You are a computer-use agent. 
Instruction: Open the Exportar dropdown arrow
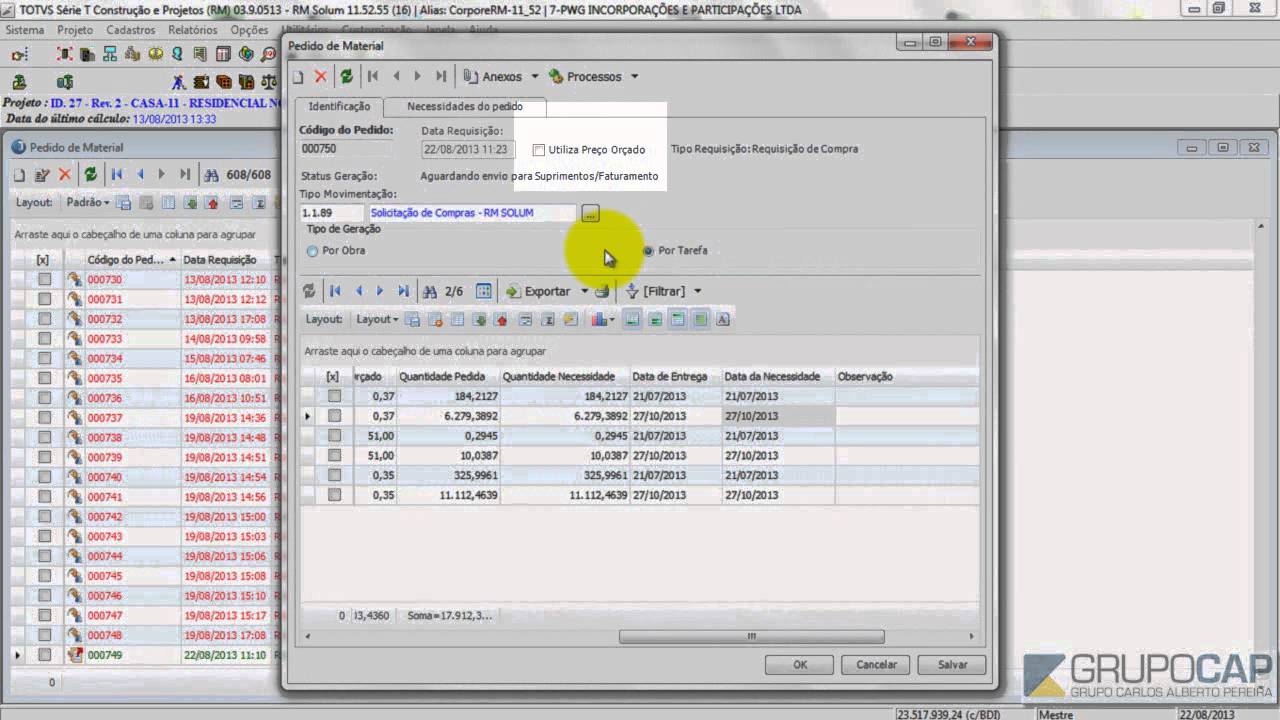coord(584,292)
